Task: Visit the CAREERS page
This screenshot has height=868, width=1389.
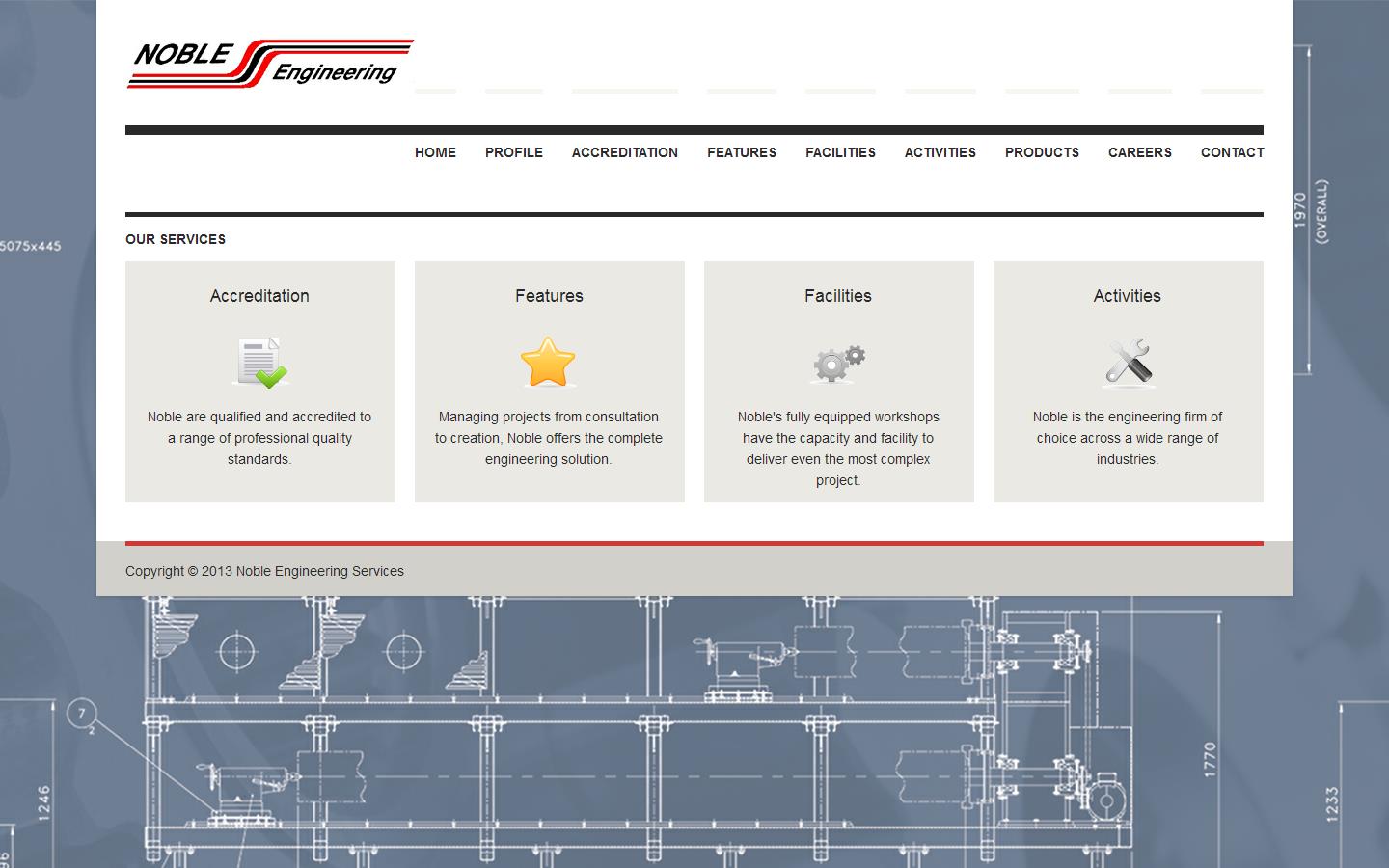Action: tap(1140, 152)
